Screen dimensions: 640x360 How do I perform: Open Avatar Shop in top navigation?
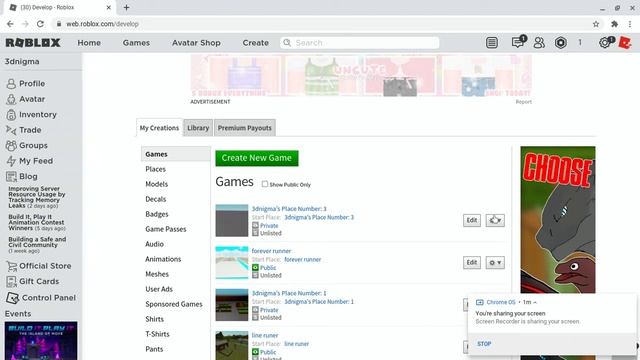(196, 43)
